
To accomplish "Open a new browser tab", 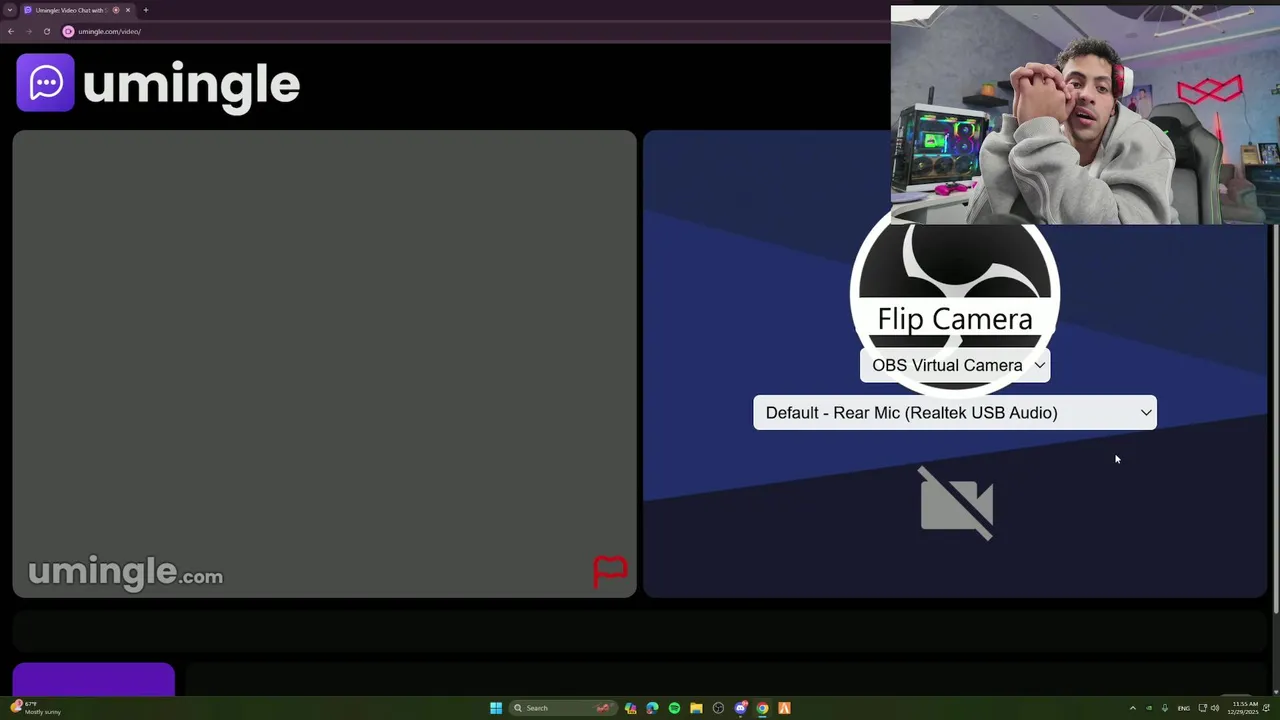I will pos(146,10).
